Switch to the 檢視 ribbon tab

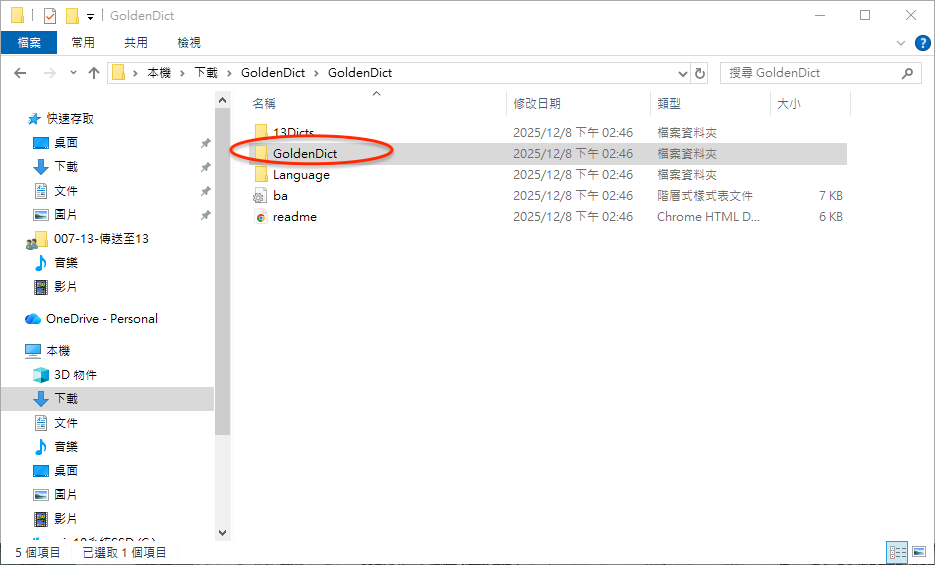[189, 42]
